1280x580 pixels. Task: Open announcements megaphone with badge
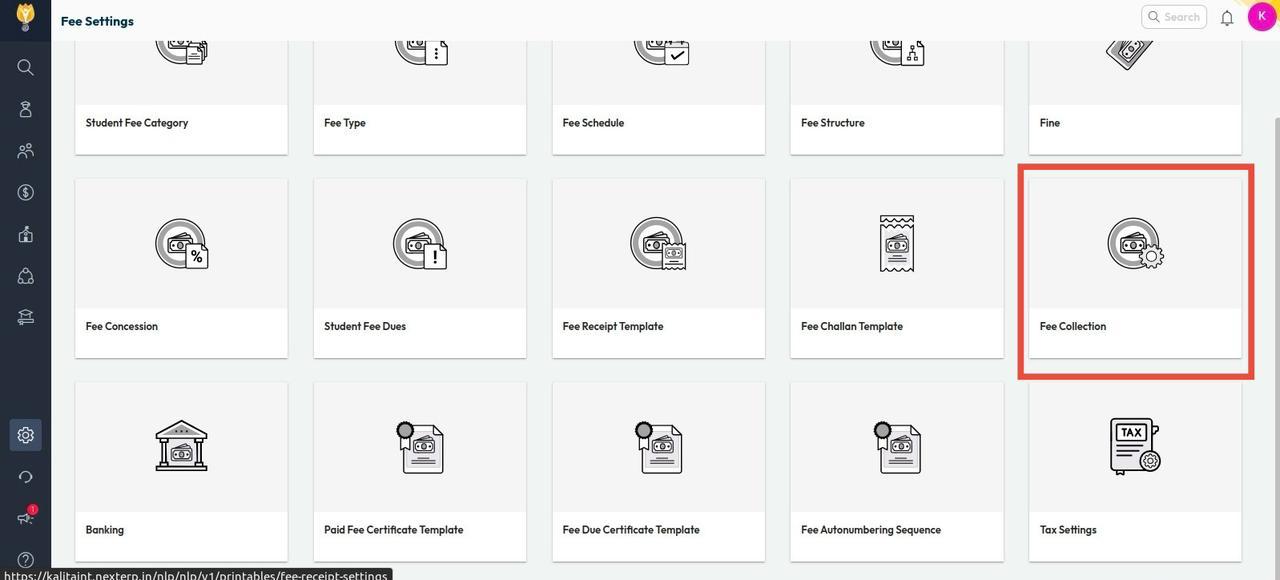(26, 517)
